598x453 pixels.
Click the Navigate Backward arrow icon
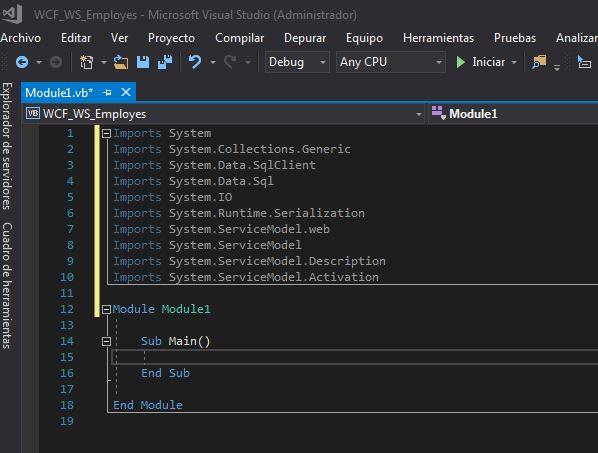click(x=22, y=62)
